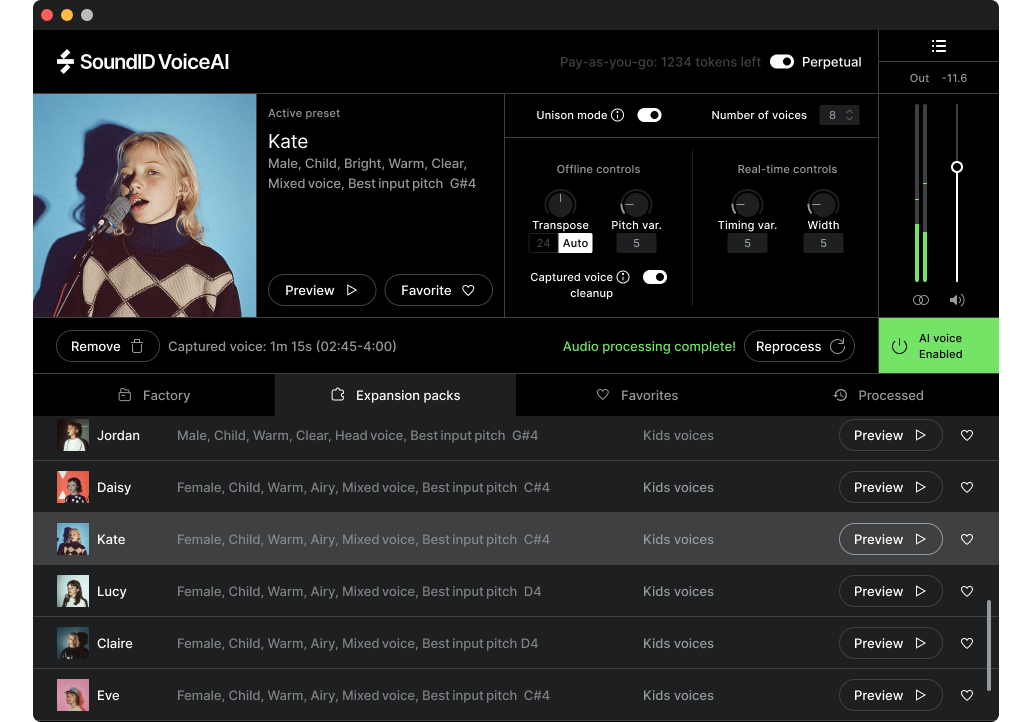The height and width of the screenshot is (722, 1032).
Task: Click Width value field
Action: click(x=823, y=243)
